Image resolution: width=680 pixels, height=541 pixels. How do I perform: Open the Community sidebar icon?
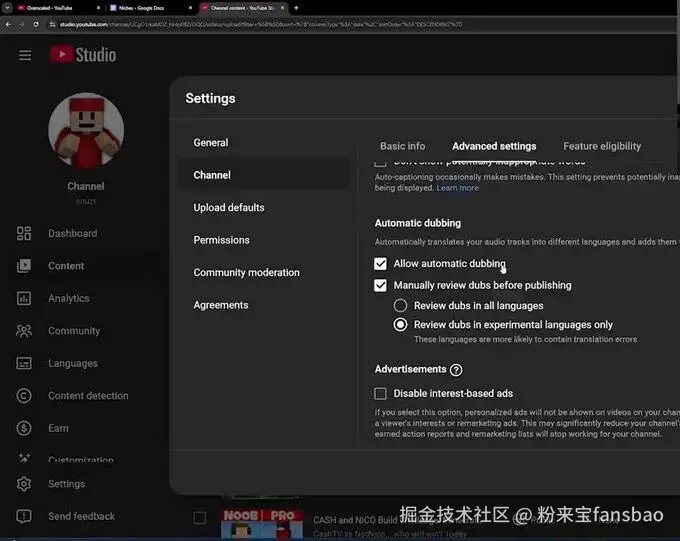[x=24, y=331]
